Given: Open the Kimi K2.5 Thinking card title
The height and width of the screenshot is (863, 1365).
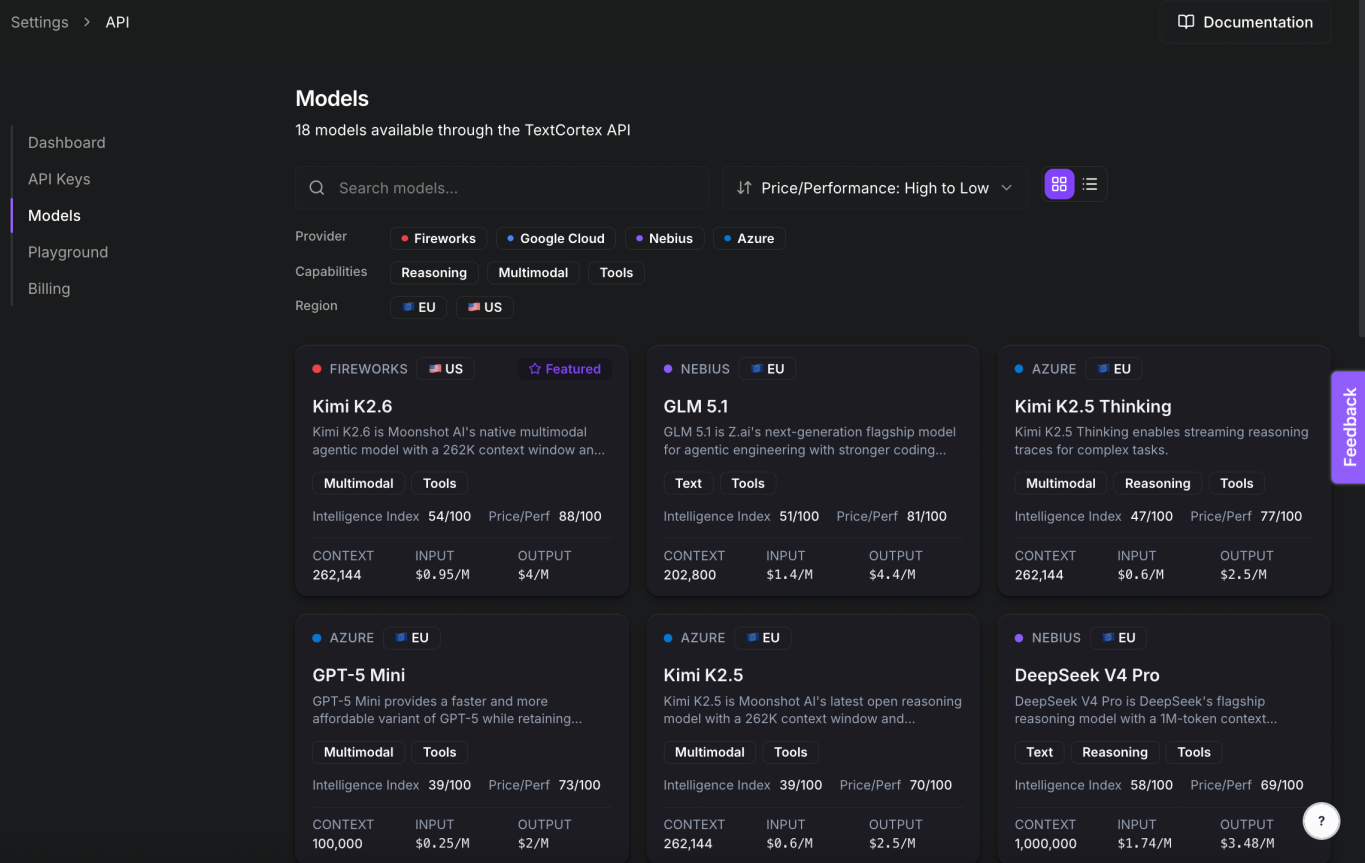Looking at the screenshot, I should point(1093,406).
